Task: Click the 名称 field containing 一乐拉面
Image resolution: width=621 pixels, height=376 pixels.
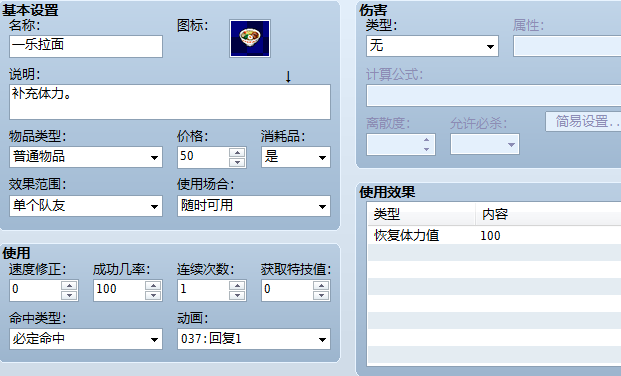Action: coord(86,46)
